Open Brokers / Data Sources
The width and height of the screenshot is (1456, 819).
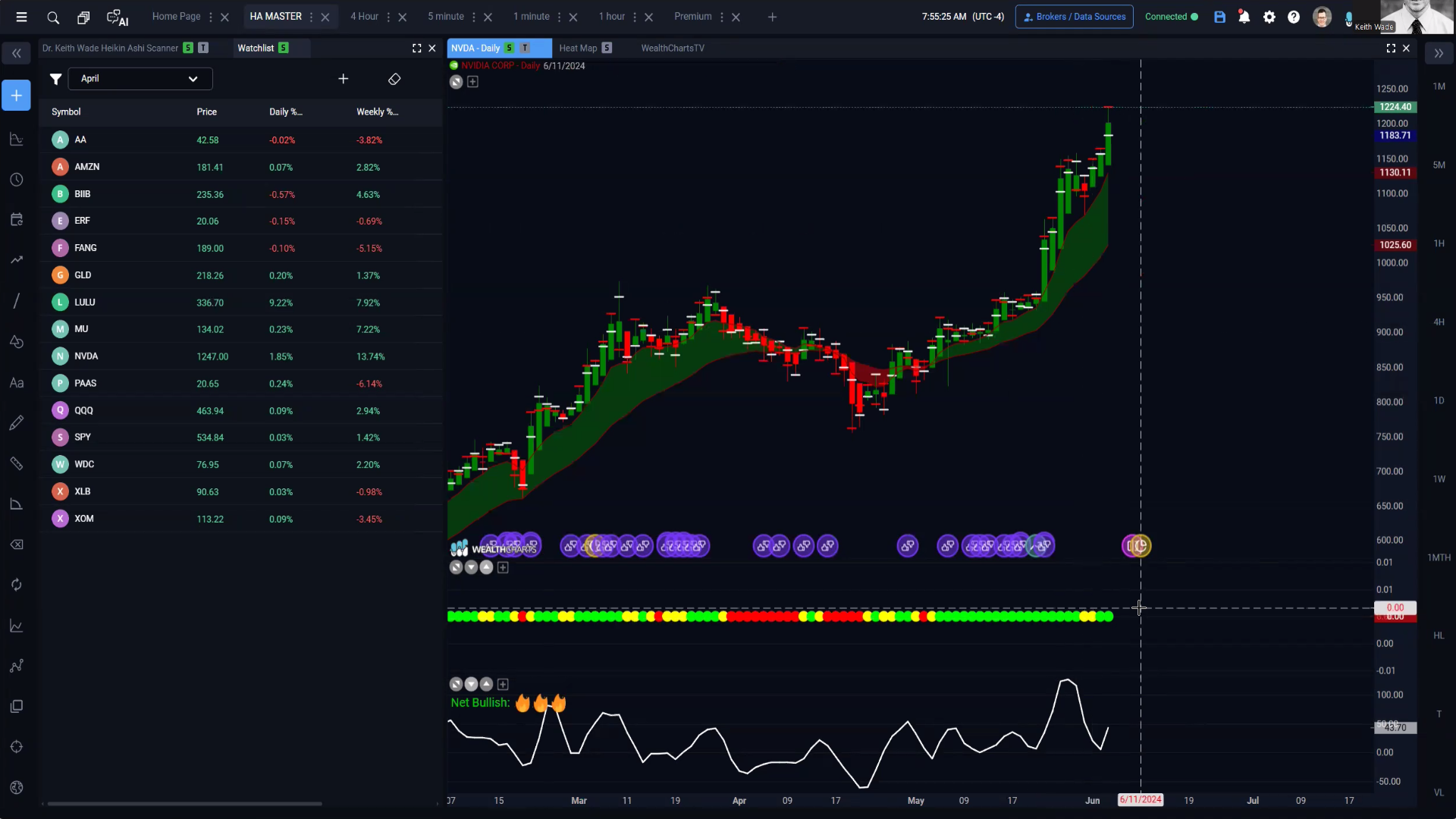click(x=1075, y=17)
